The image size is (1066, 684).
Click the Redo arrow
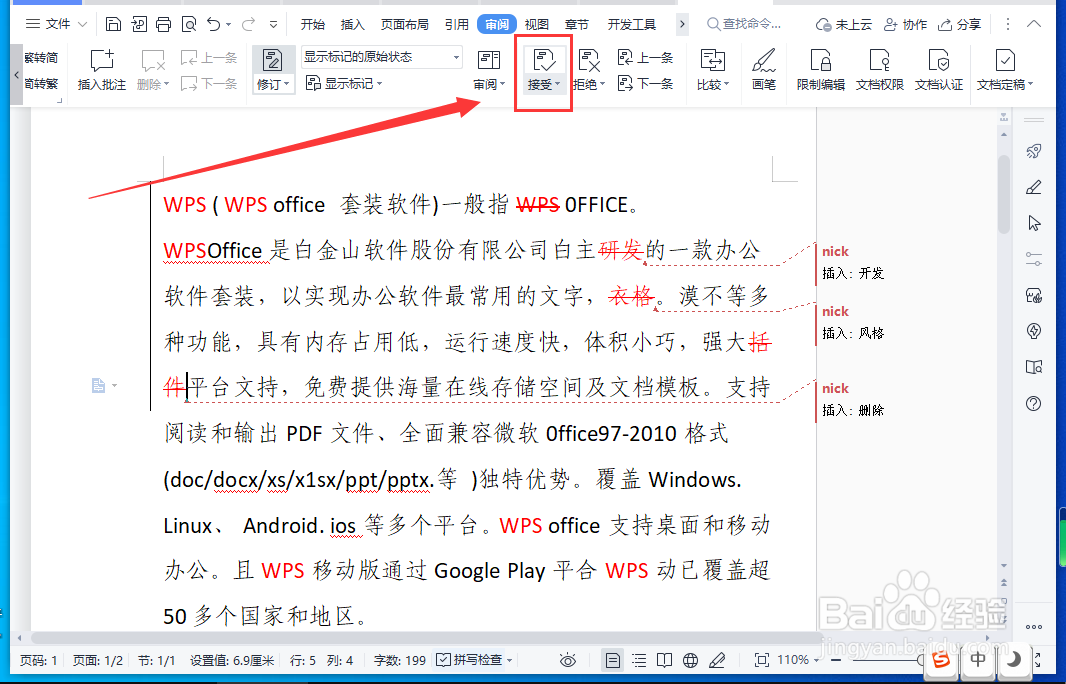248,24
